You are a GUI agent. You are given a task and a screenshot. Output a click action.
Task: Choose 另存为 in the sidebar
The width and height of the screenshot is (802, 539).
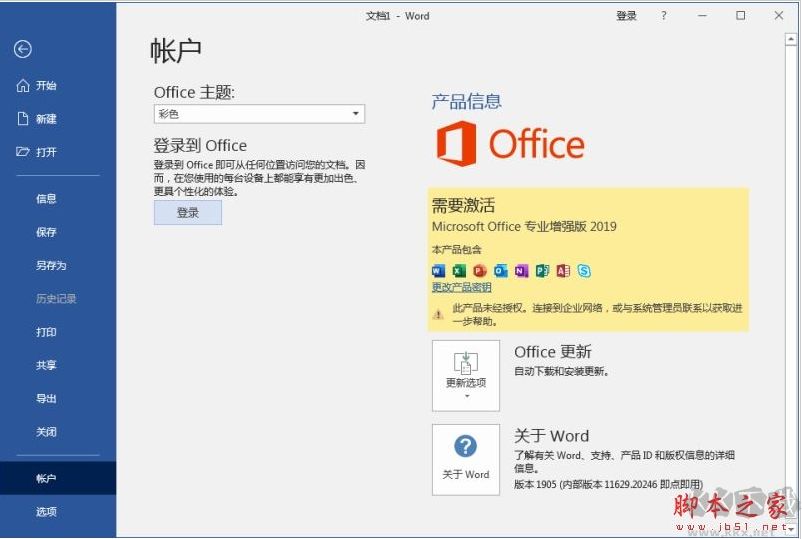click(x=51, y=265)
